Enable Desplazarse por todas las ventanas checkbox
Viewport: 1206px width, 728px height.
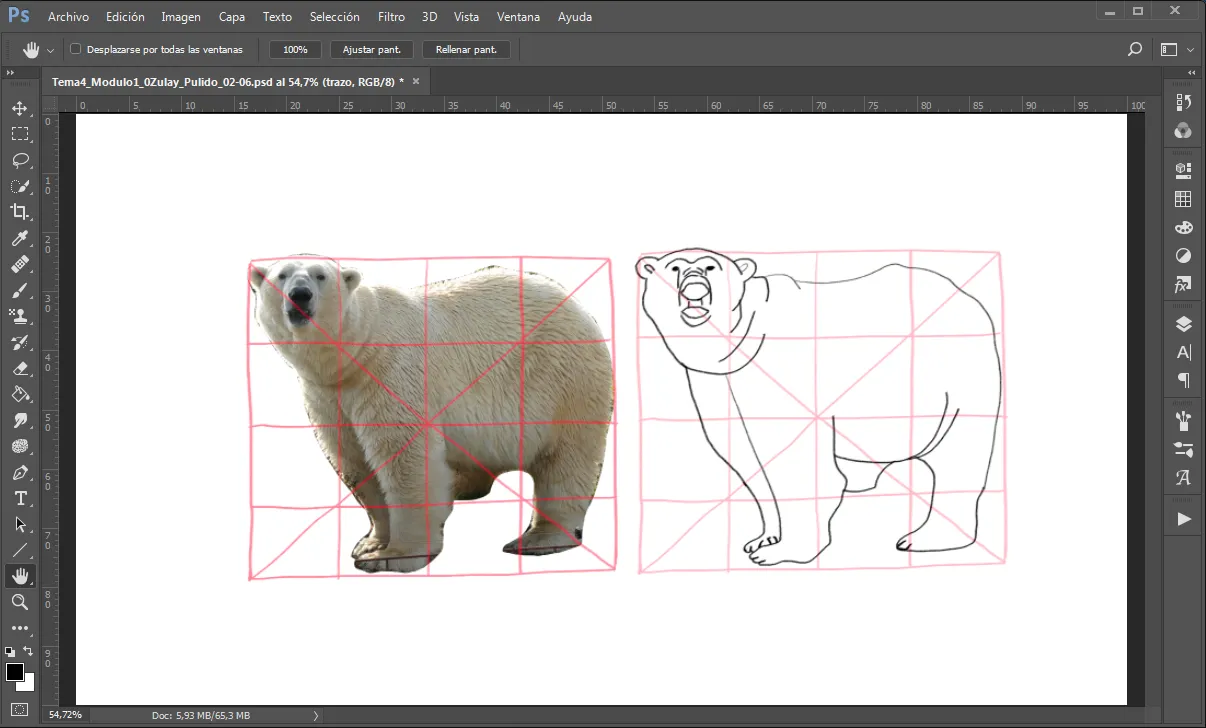(76, 49)
